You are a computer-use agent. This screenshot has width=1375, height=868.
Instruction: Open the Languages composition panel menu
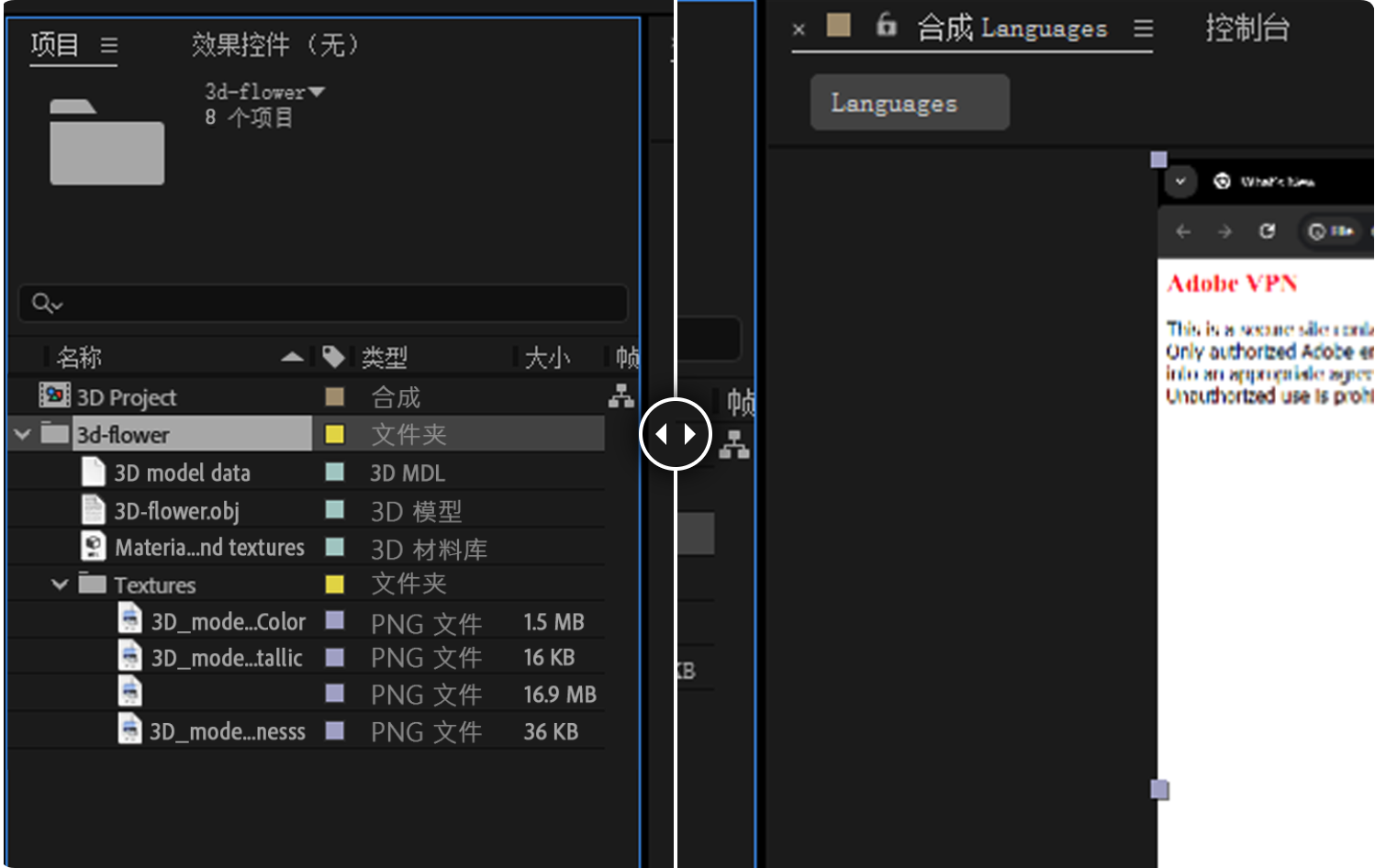point(1143,28)
